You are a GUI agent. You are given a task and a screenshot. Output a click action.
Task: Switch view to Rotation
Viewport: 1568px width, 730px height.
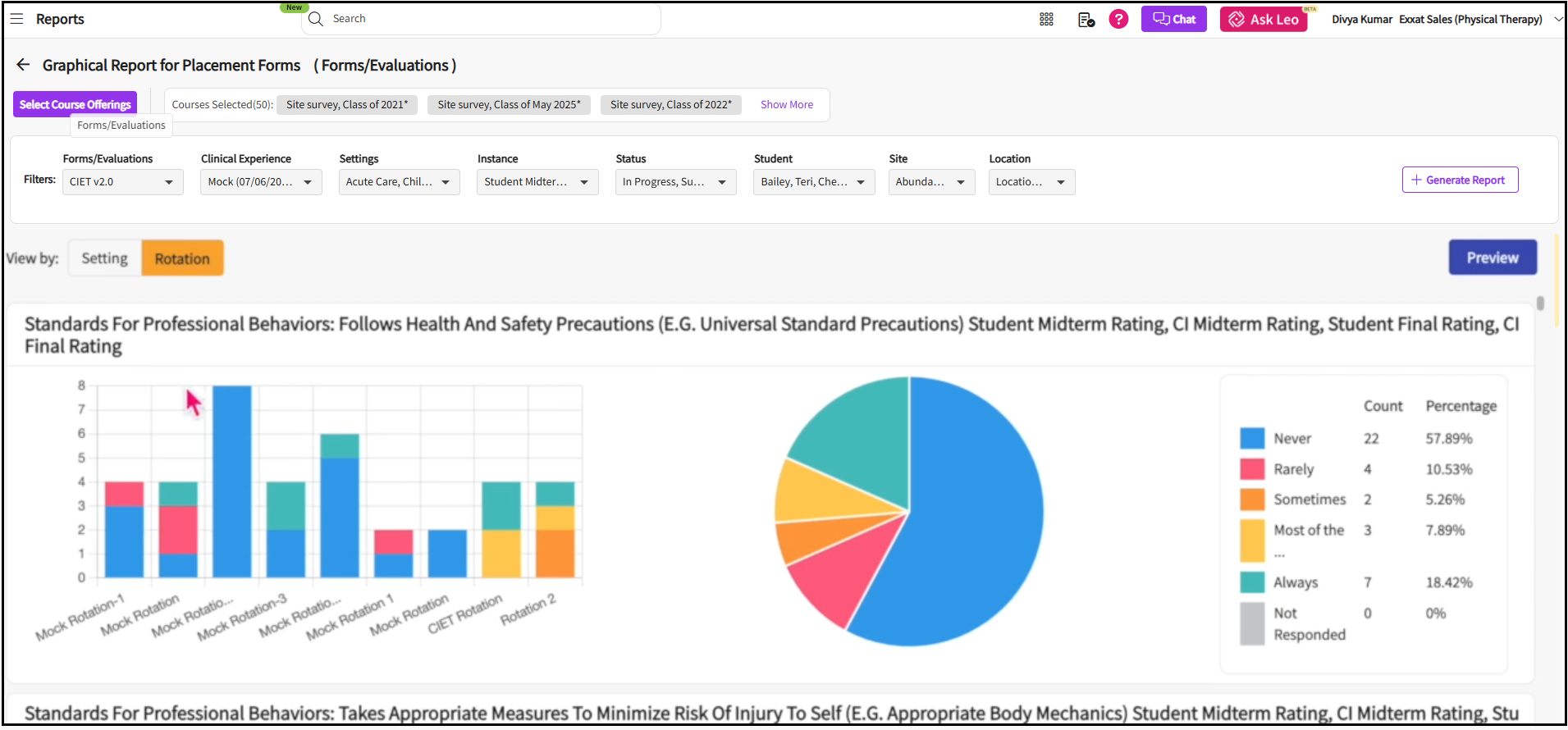click(182, 258)
